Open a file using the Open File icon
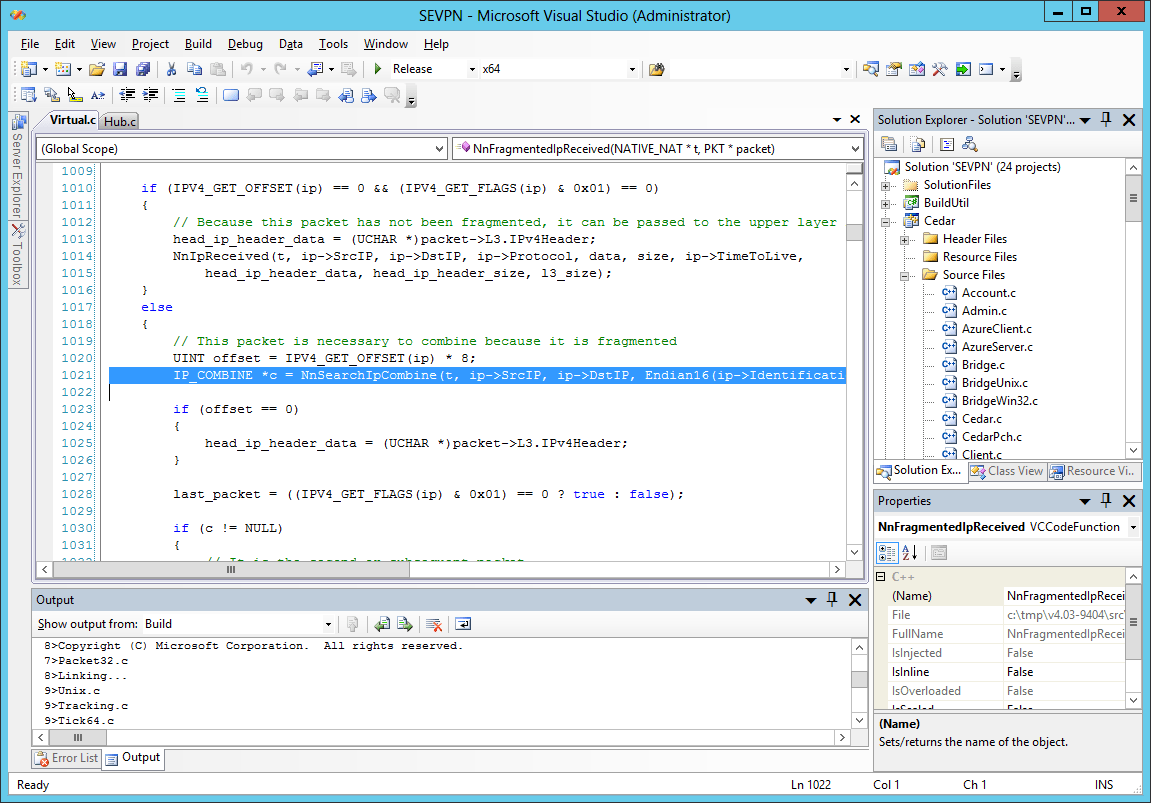The height and width of the screenshot is (803, 1152). point(97,69)
